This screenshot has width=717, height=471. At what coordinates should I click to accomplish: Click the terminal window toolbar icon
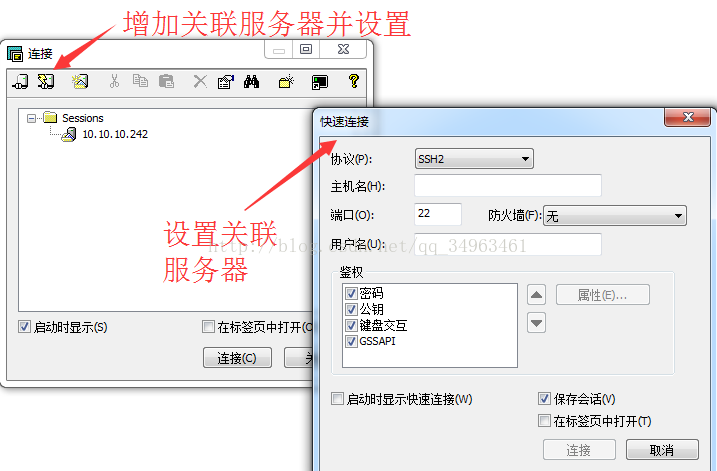pos(320,82)
